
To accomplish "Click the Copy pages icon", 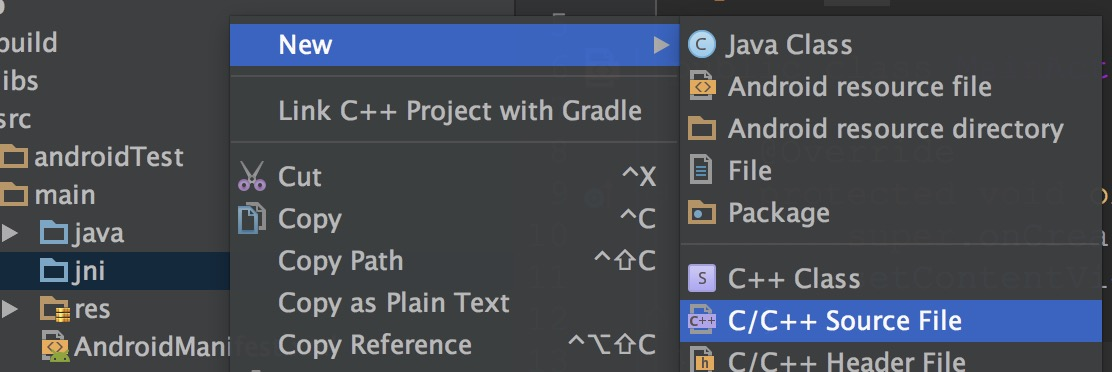I will (252, 218).
